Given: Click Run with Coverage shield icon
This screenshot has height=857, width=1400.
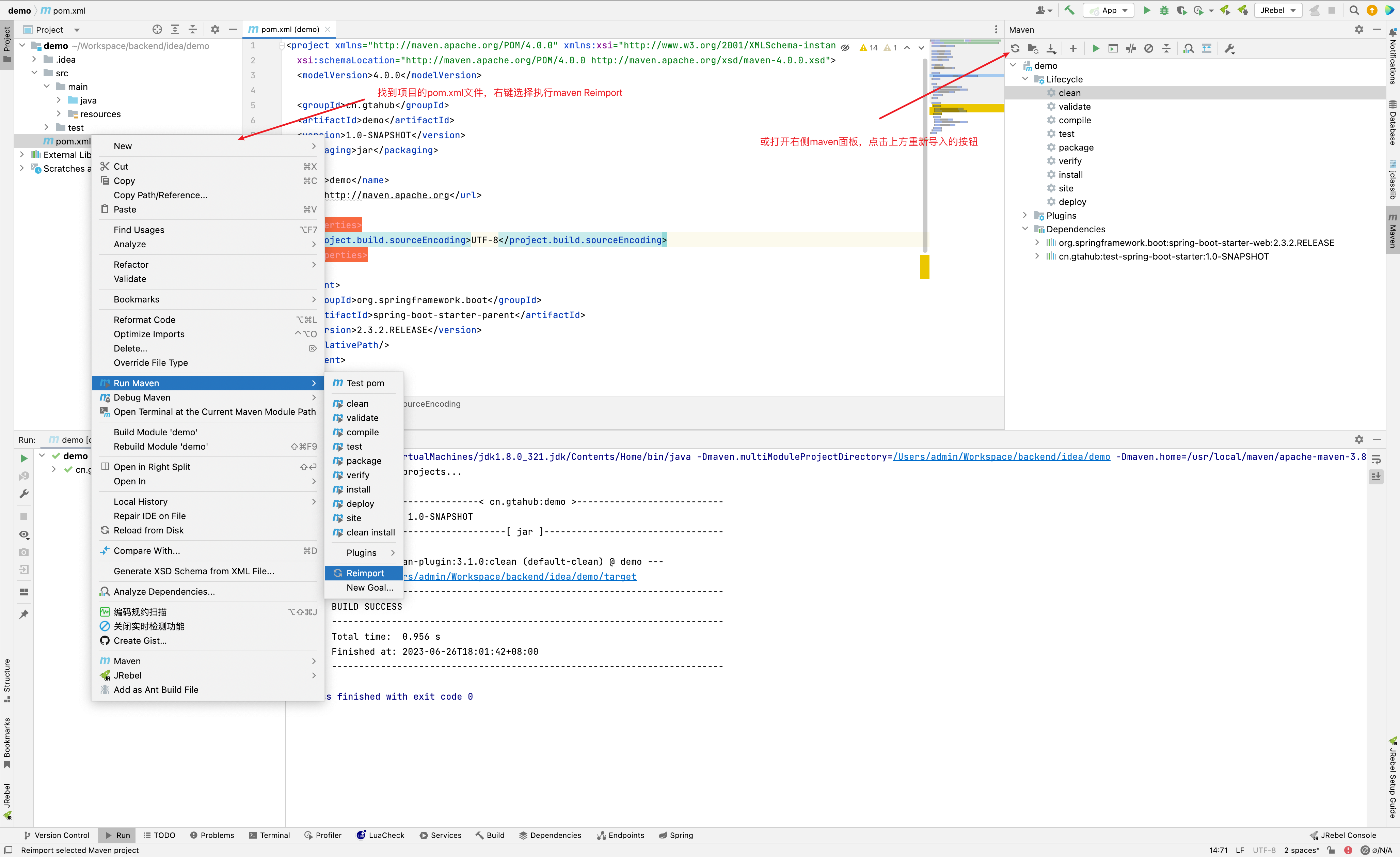Looking at the screenshot, I should (1182, 10).
